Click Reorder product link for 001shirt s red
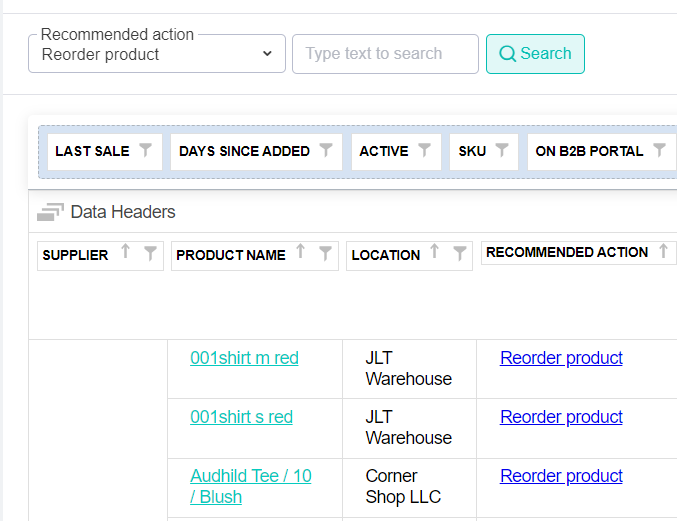 pos(561,417)
